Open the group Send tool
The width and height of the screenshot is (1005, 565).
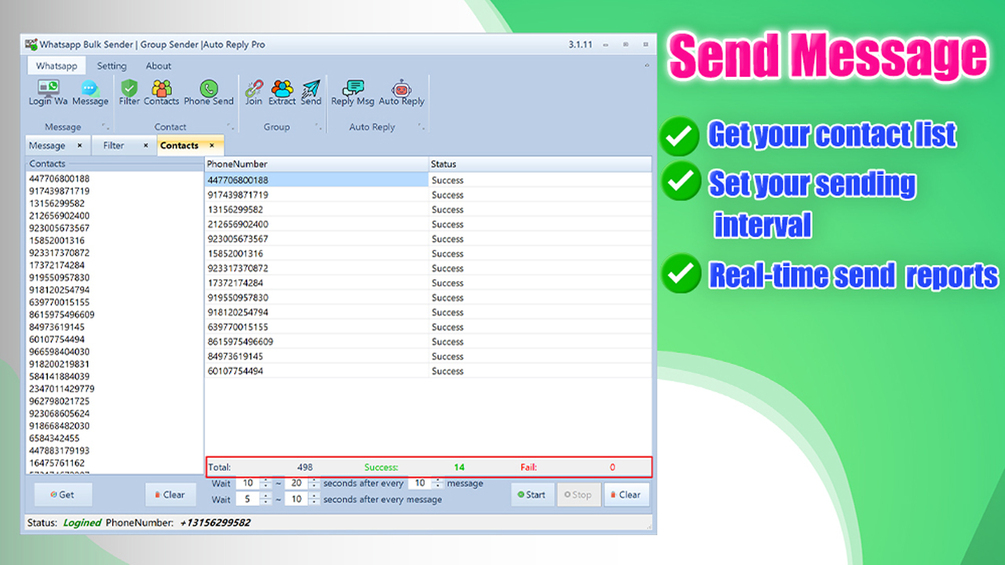(311, 93)
